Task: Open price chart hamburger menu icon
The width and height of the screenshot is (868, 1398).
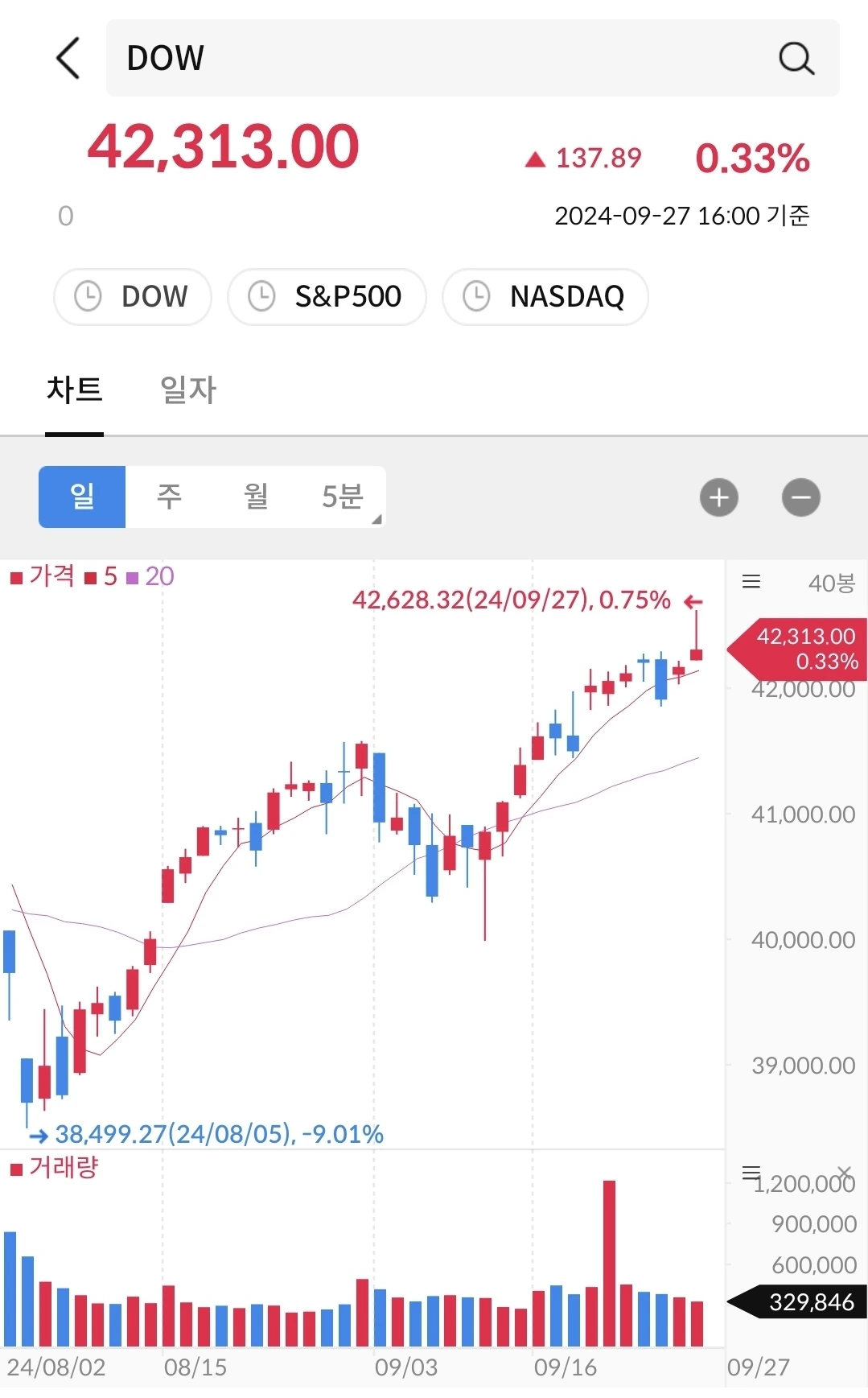Action: click(x=751, y=581)
